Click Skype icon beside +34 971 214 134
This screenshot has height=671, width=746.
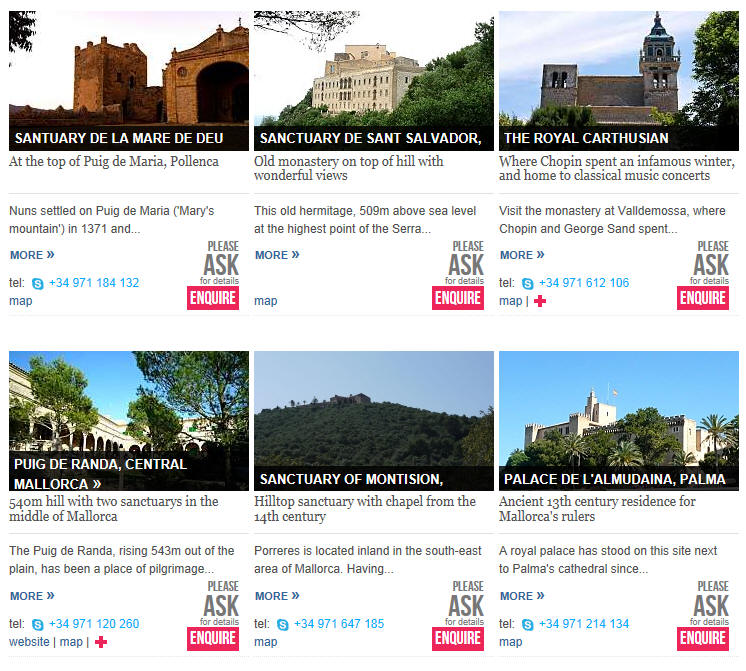(x=528, y=625)
